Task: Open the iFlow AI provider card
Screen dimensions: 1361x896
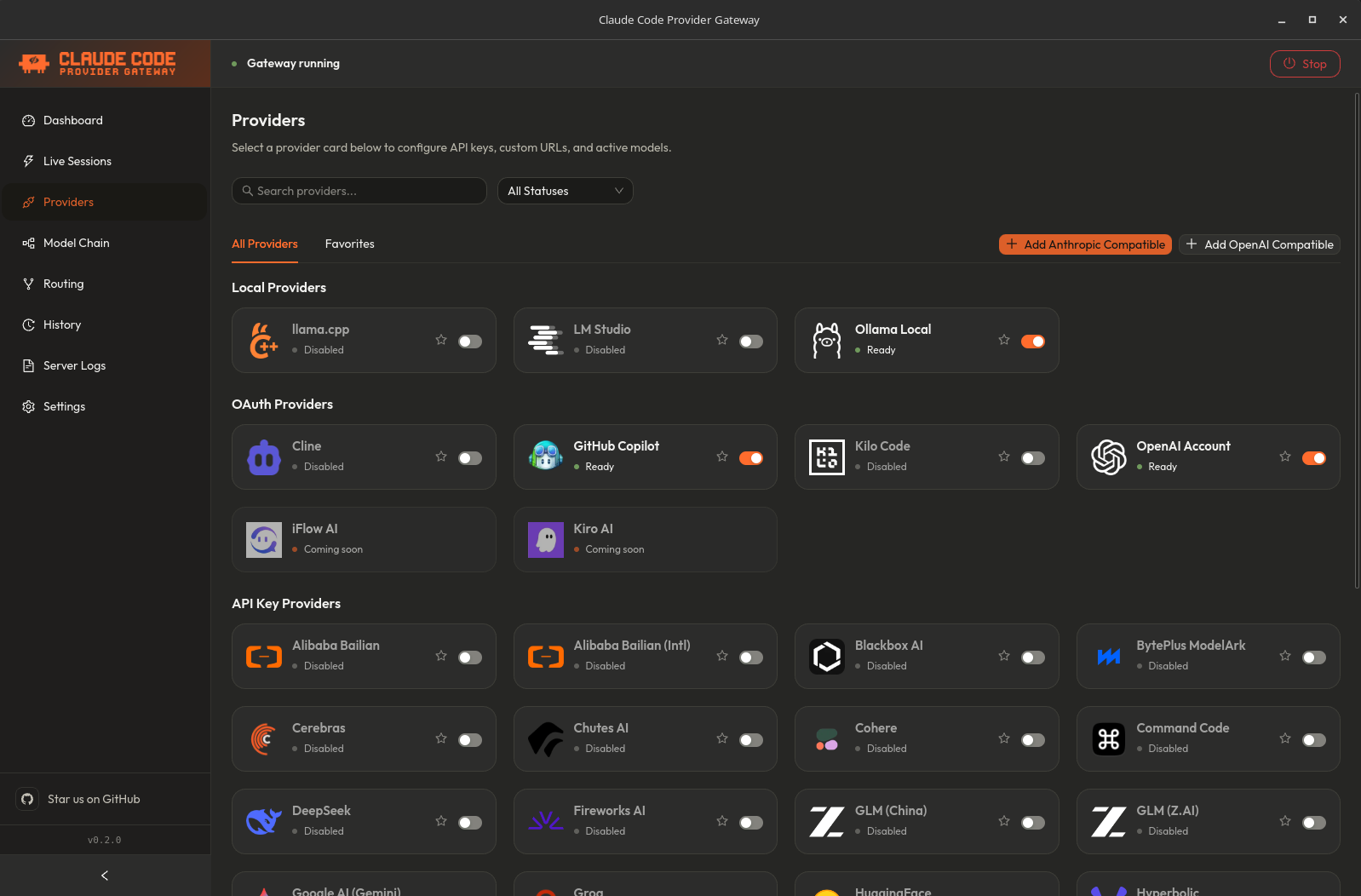Action: coord(364,540)
